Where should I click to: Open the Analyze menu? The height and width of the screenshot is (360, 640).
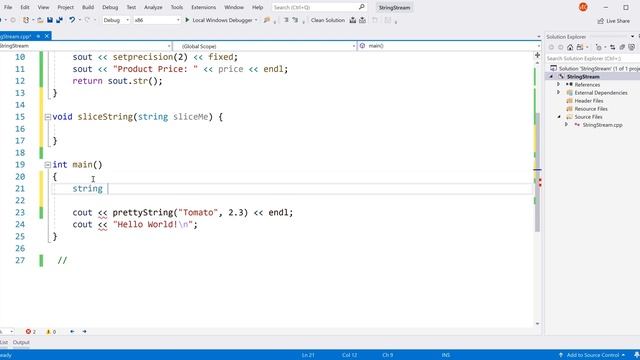click(153, 7)
